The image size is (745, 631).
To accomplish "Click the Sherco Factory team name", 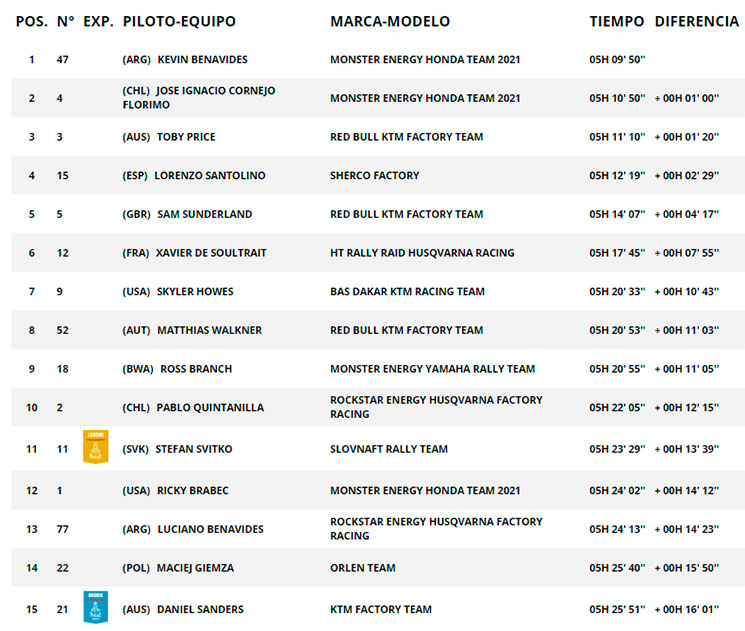I will point(374,175).
